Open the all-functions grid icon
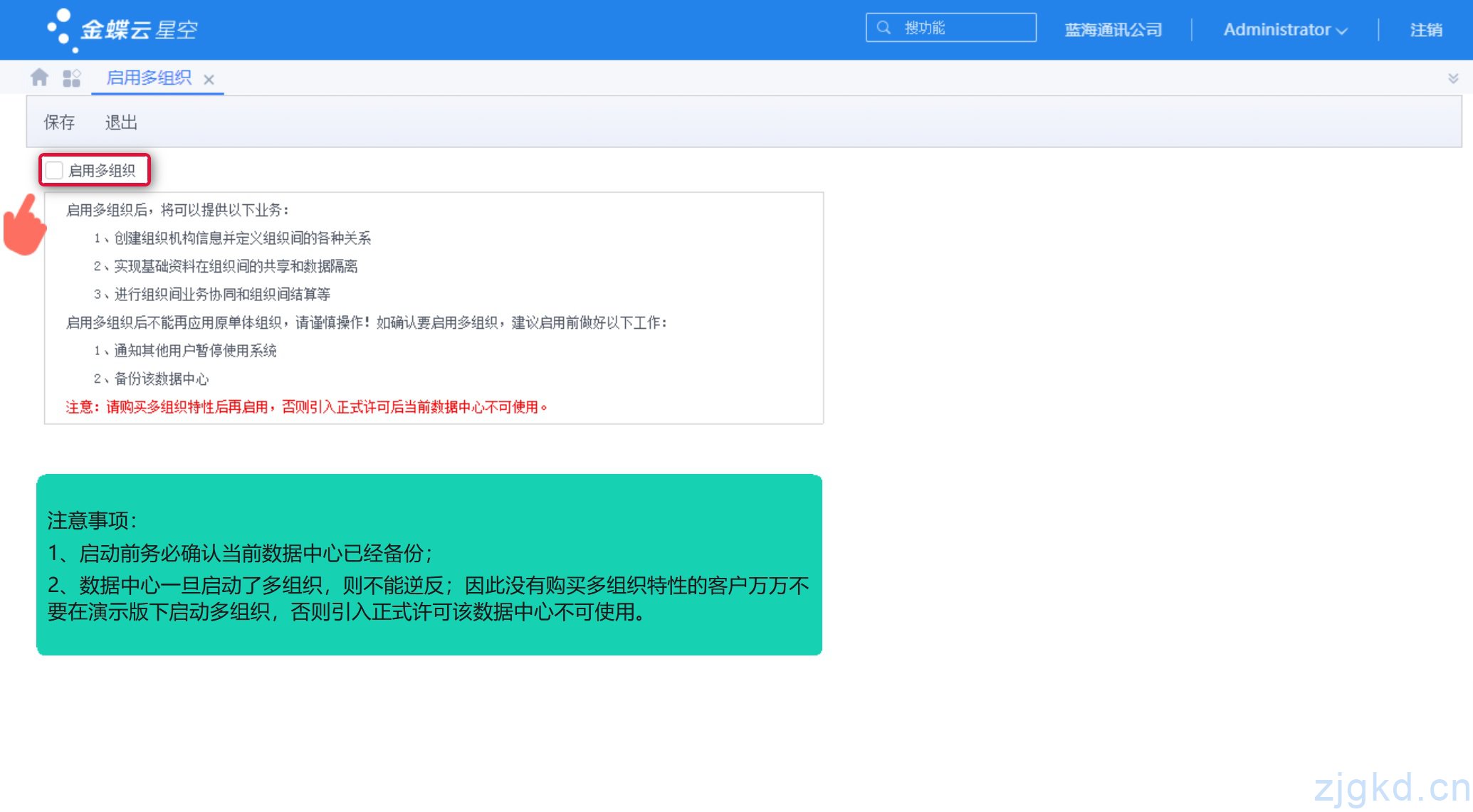The height and width of the screenshot is (812, 1473). point(72,78)
